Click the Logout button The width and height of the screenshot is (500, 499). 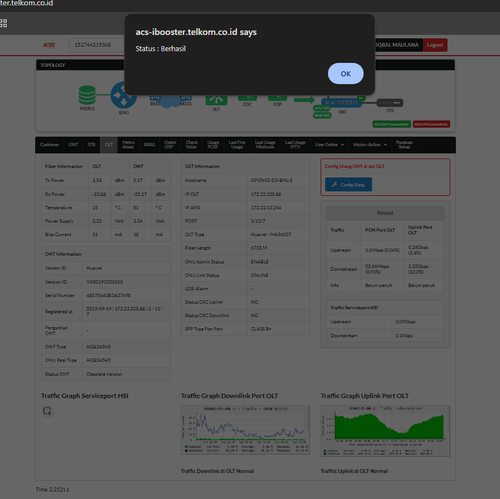(x=435, y=45)
